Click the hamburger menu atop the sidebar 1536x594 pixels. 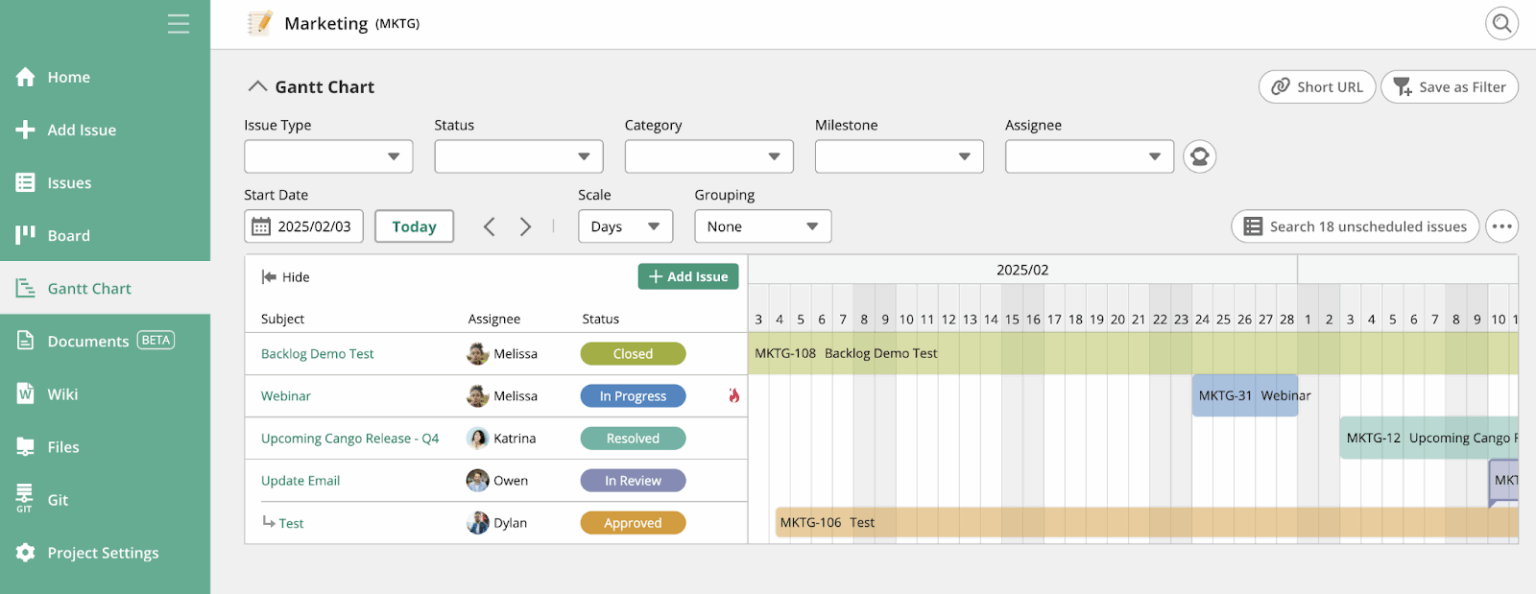(x=178, y=24)
